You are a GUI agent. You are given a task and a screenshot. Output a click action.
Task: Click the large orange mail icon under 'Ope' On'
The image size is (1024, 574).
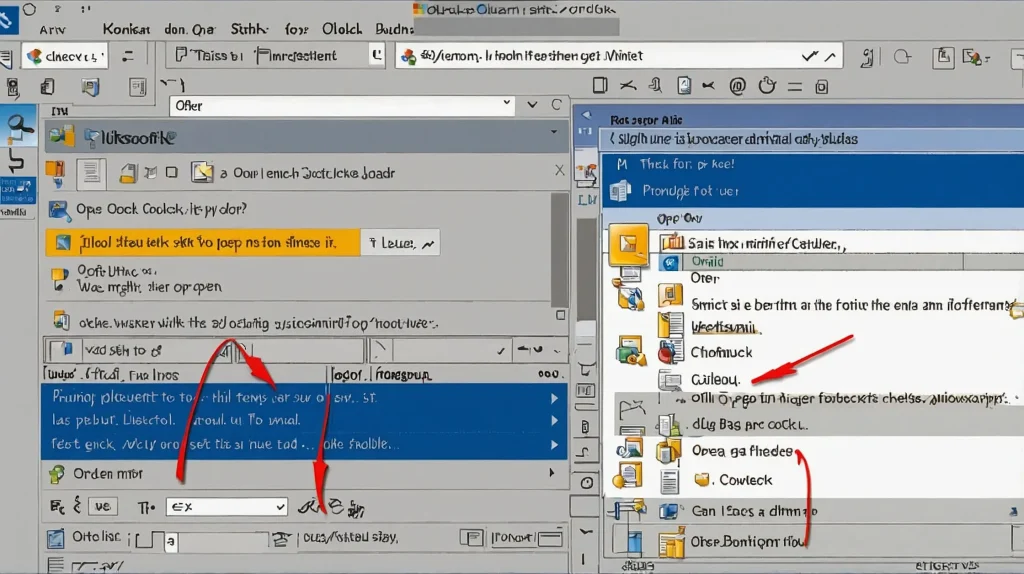tap(628, 244)
